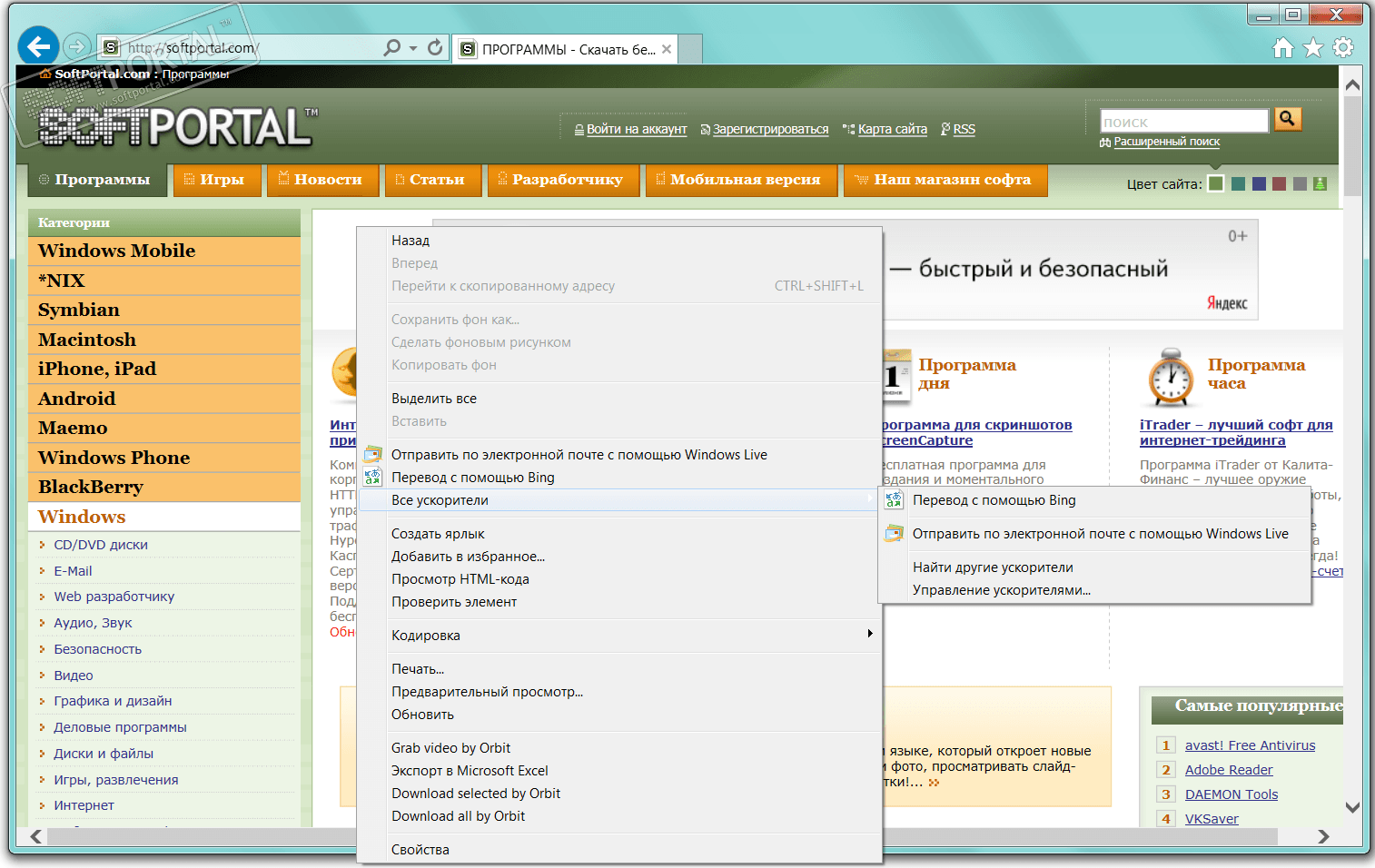
Task: Open Favorites with the star icon
Action: [1313, 48]
